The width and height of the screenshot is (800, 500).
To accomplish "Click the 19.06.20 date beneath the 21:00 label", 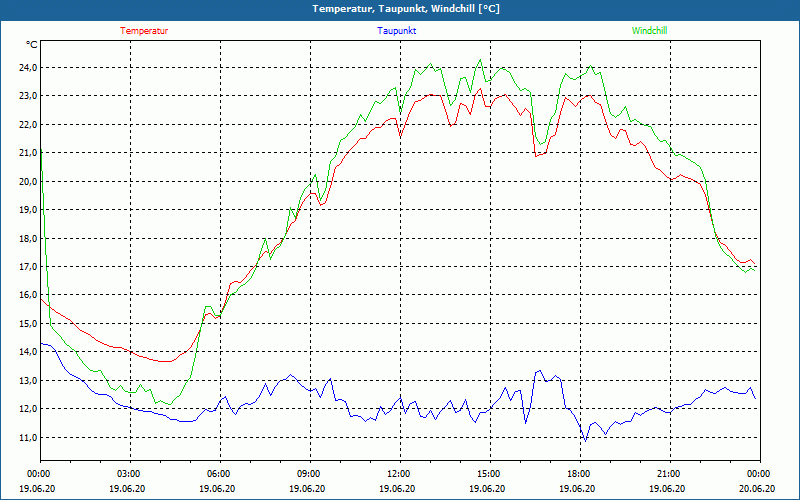I will click(x=667, y=488).
